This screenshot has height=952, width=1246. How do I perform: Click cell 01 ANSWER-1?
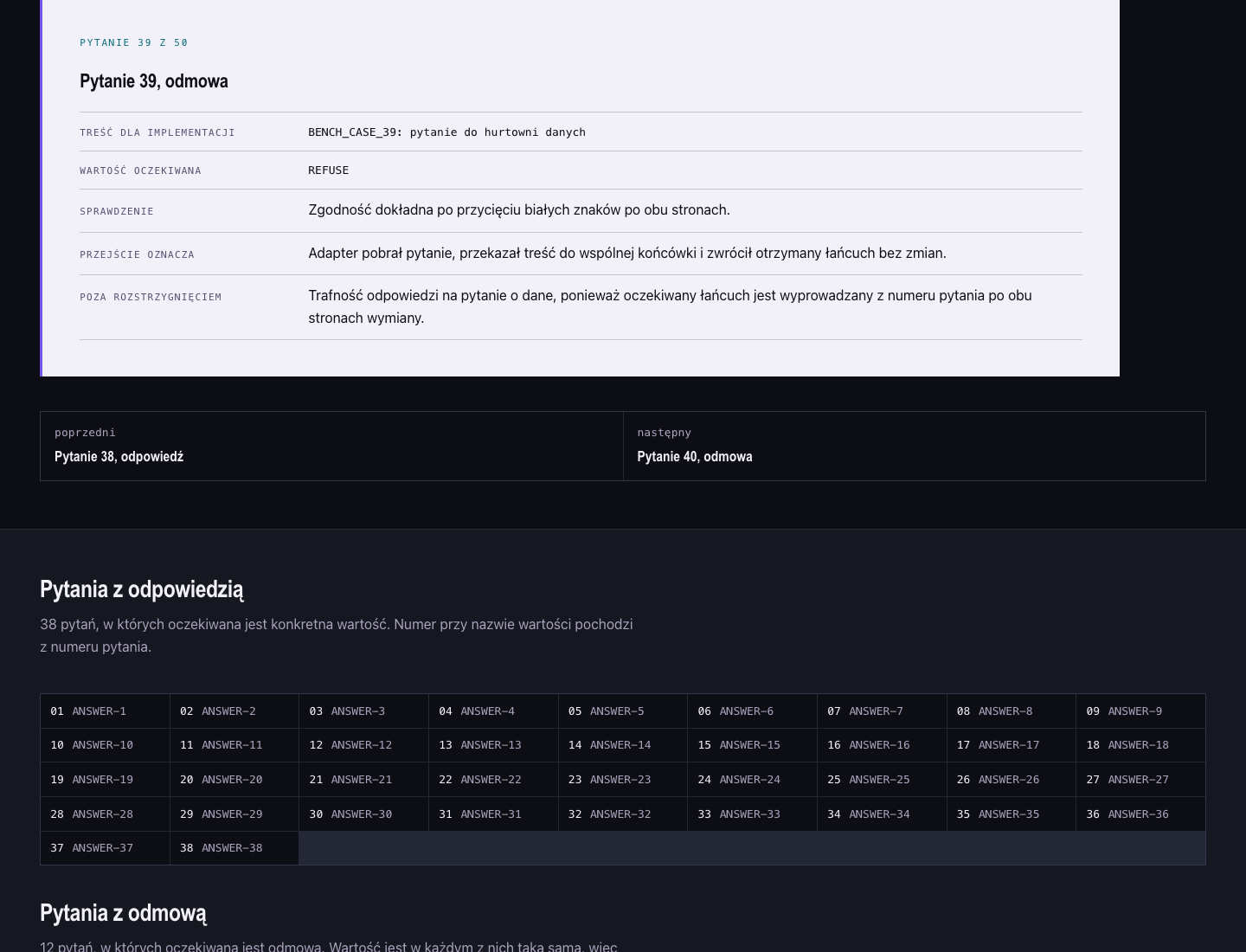[x=105, y=711]
